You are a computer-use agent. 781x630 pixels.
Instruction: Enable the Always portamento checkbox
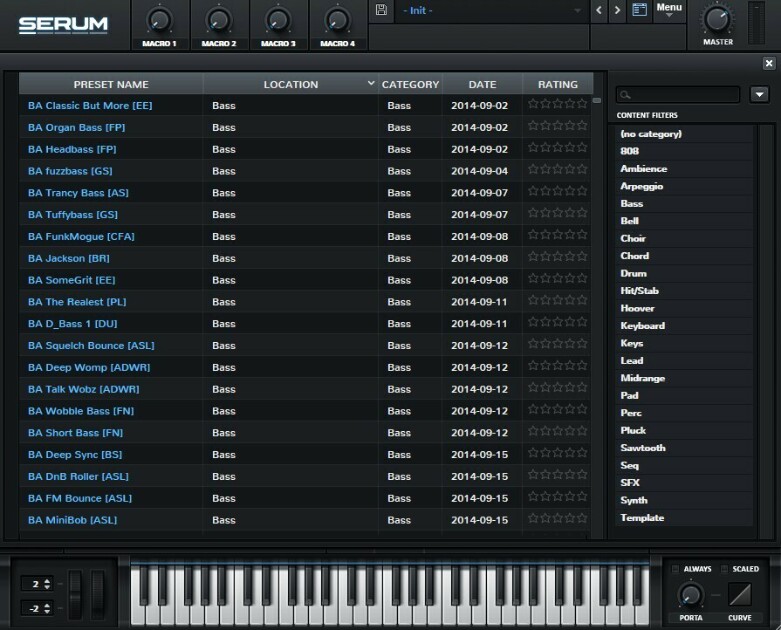tap(675, 569)
